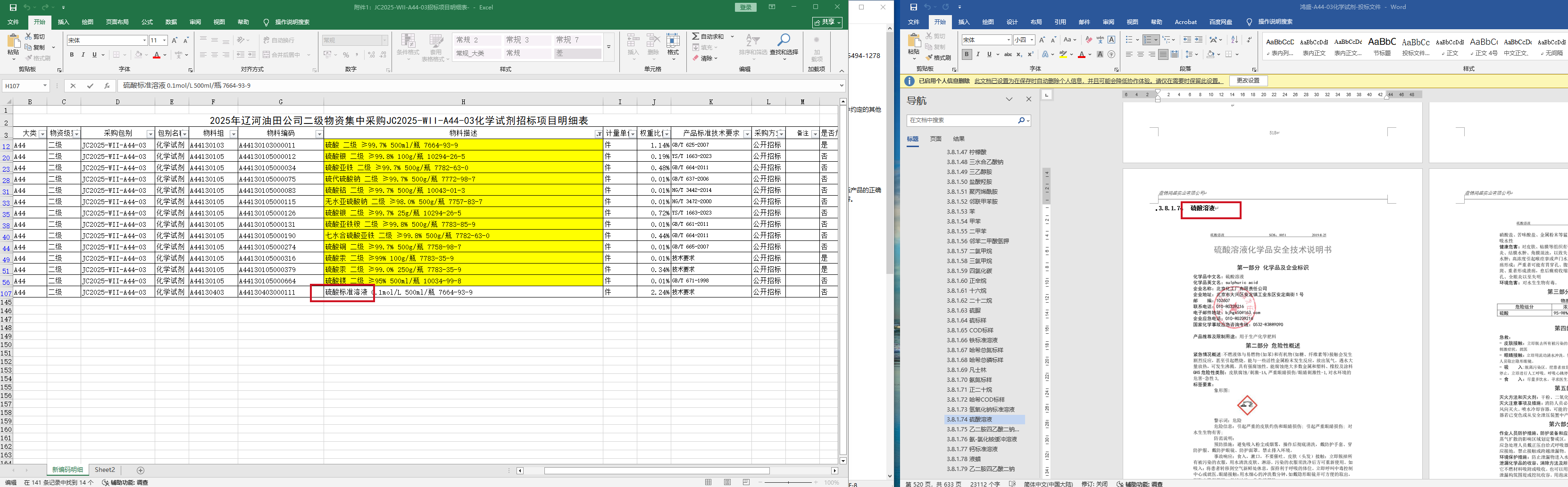Open Word font size dropdown
The image size is (1568, 487).
(x=1032, y=40)
